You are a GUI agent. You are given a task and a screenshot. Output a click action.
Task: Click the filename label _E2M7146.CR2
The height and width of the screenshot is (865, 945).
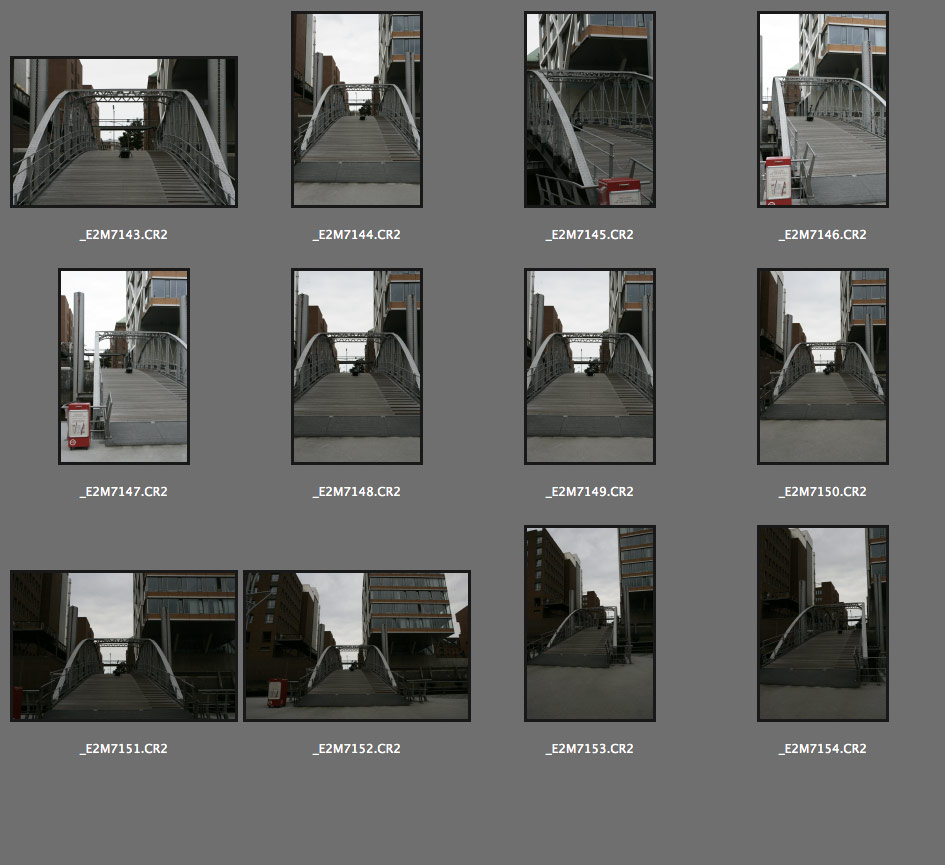click(823, 235)
